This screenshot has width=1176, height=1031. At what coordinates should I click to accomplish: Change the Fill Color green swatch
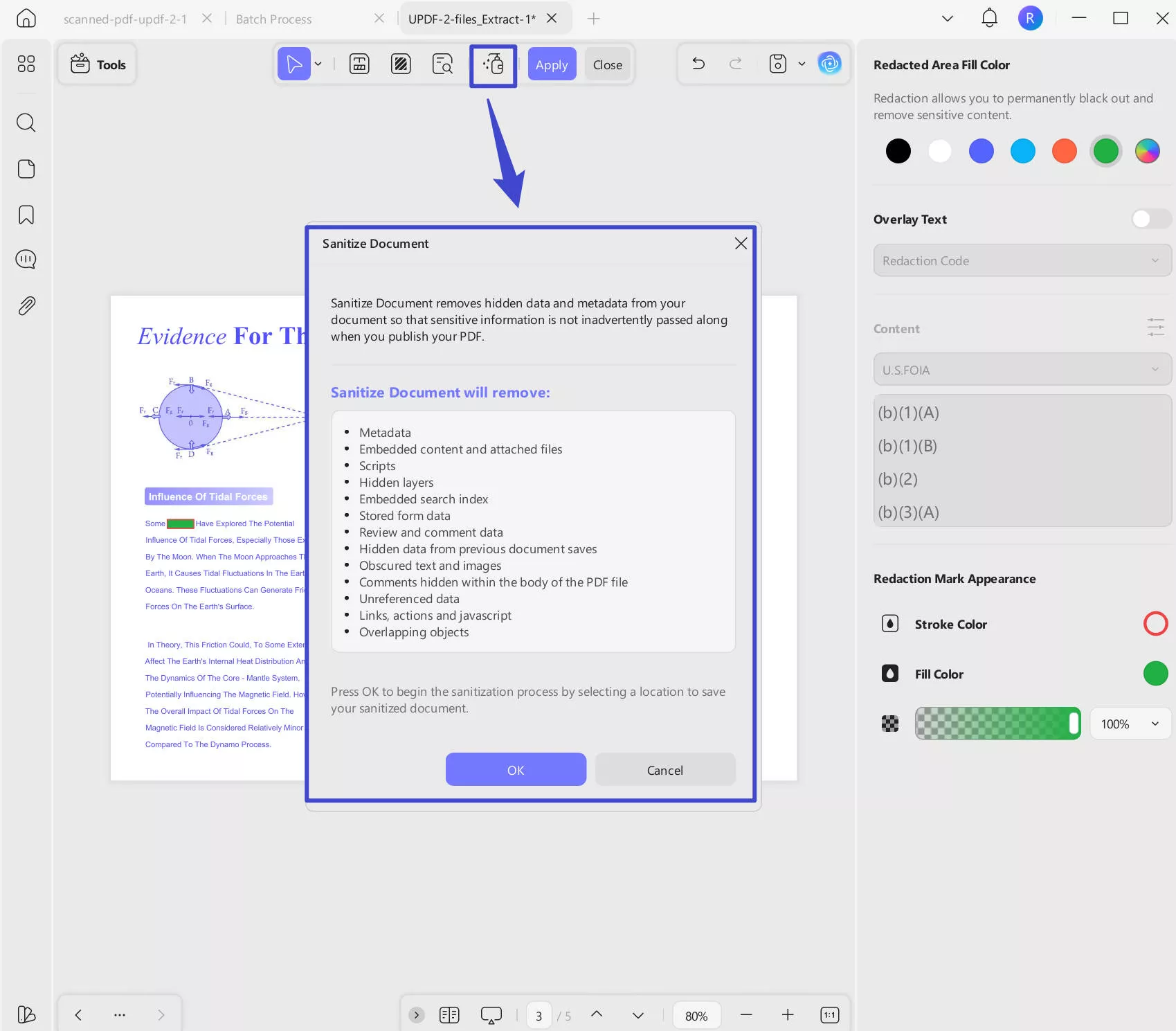click(1155, 674)
